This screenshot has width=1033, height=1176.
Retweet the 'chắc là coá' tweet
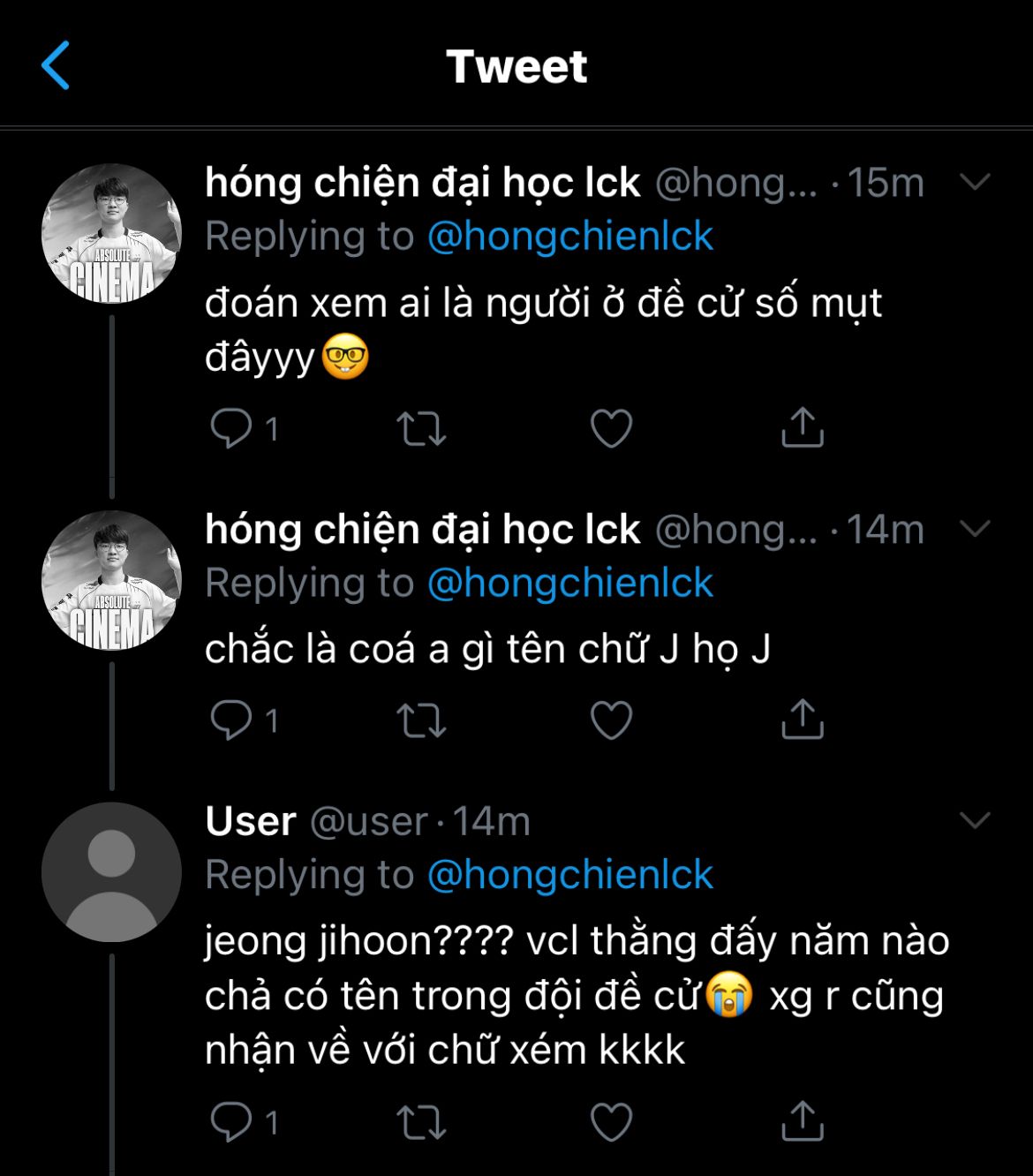(x=421, y=720)
